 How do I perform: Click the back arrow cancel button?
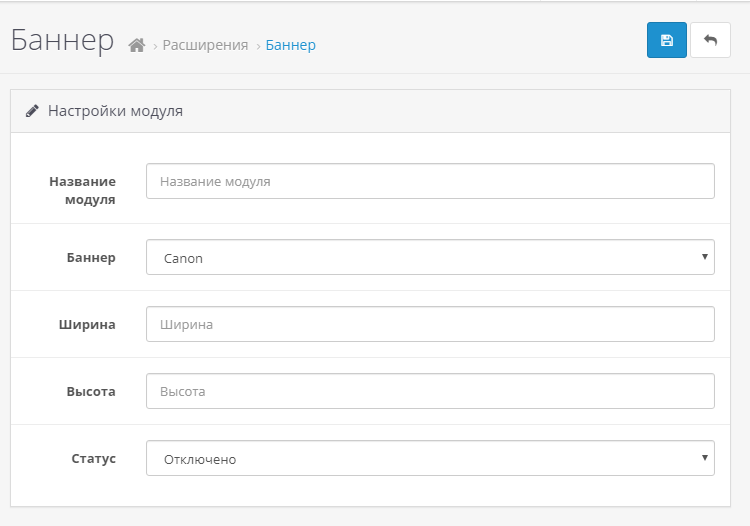point(710,40)
